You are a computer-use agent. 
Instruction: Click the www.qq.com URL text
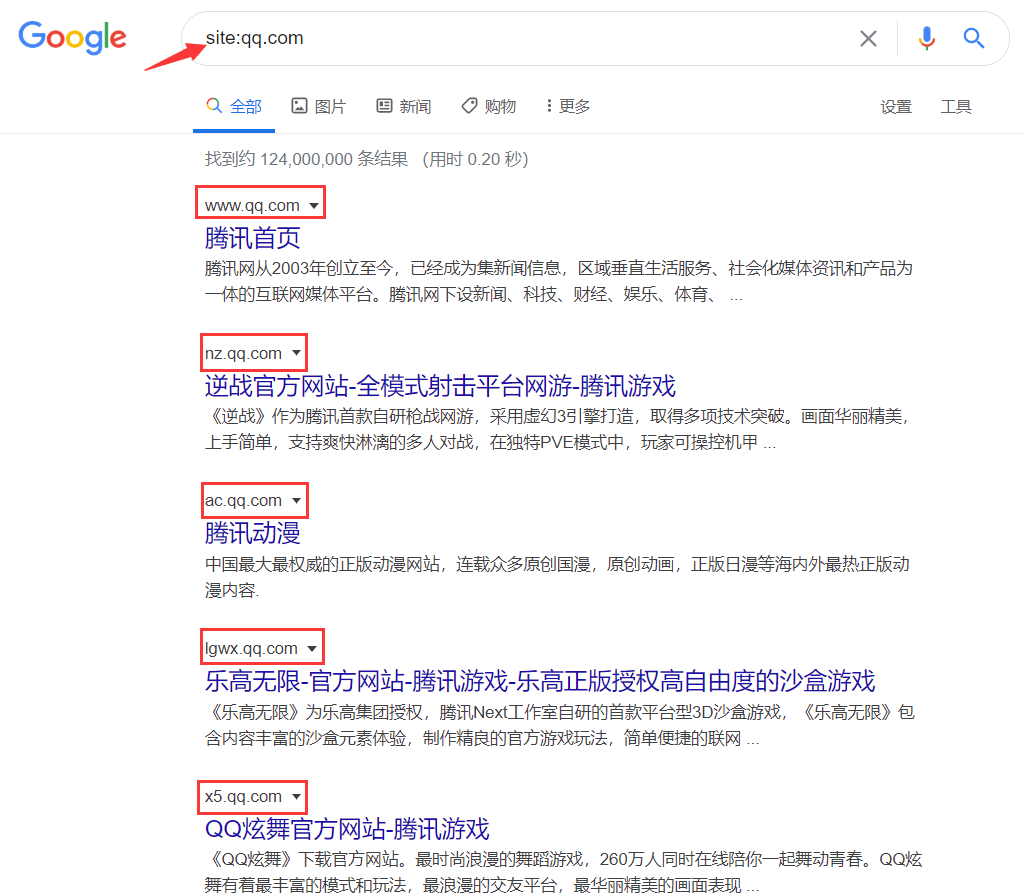[252, 206]
